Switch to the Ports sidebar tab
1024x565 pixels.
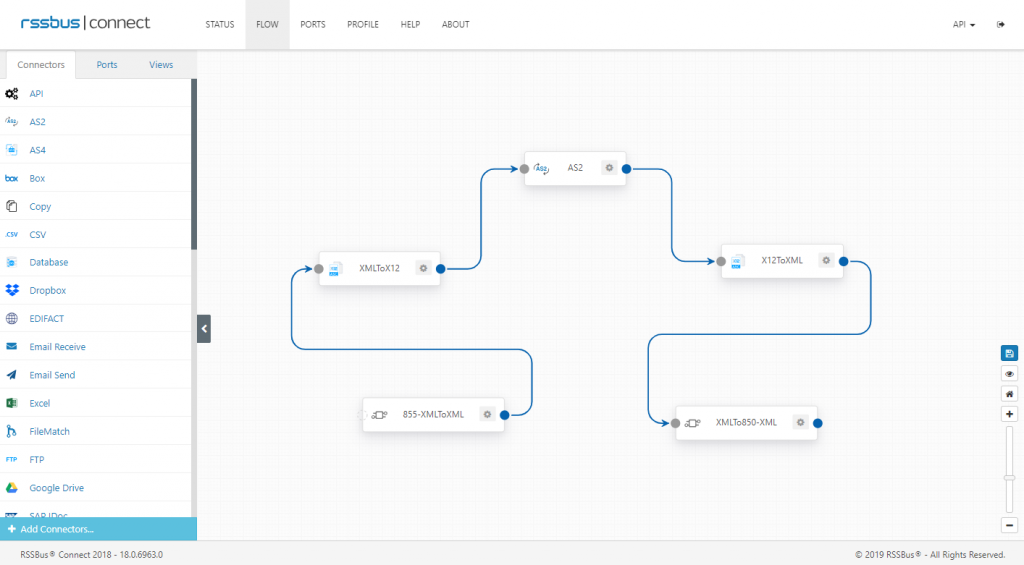pyautogui.click(x=107, y=65)
